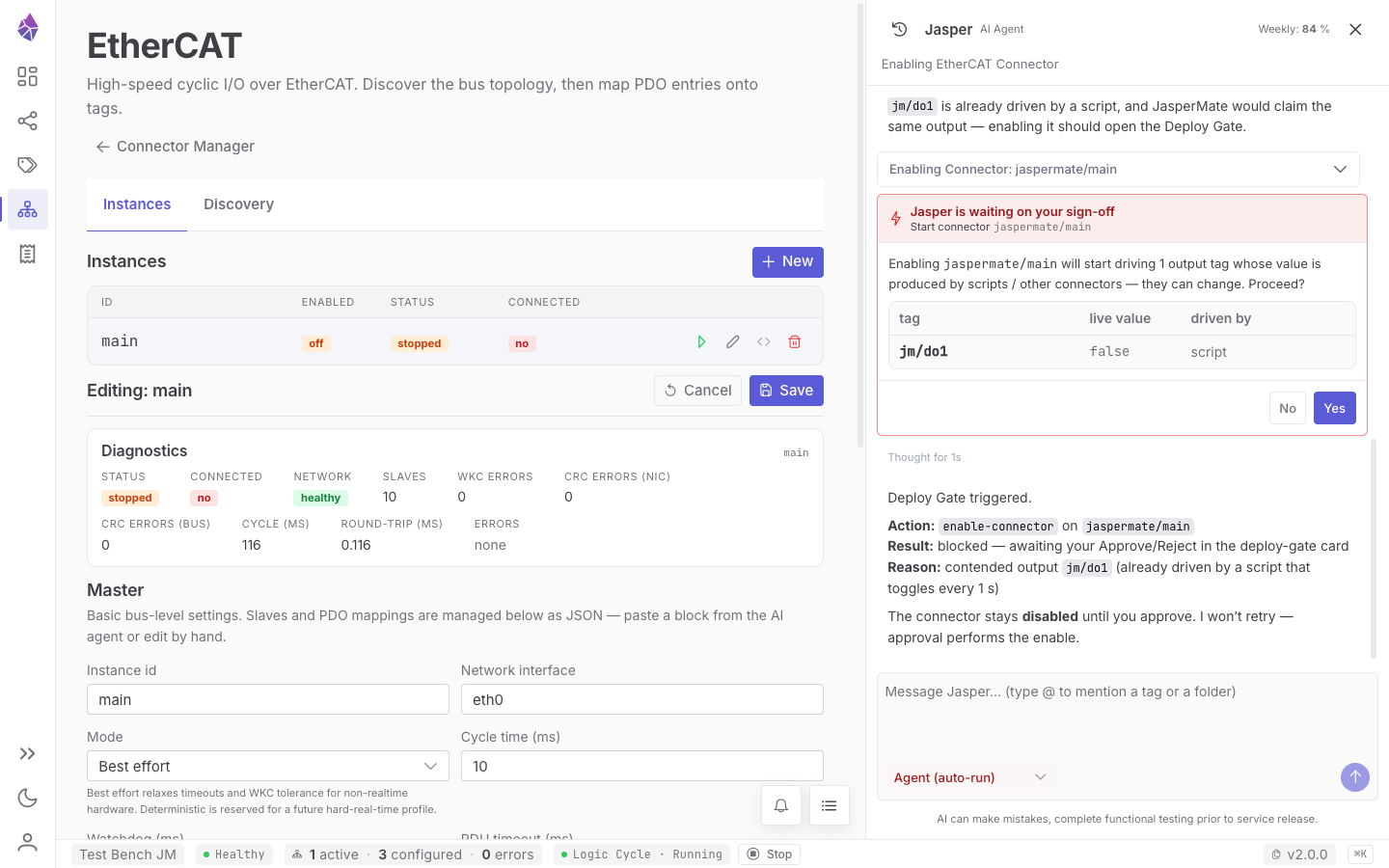Send message with the arrow button
Screen dimensions: 1389x868
[1354, 776]
